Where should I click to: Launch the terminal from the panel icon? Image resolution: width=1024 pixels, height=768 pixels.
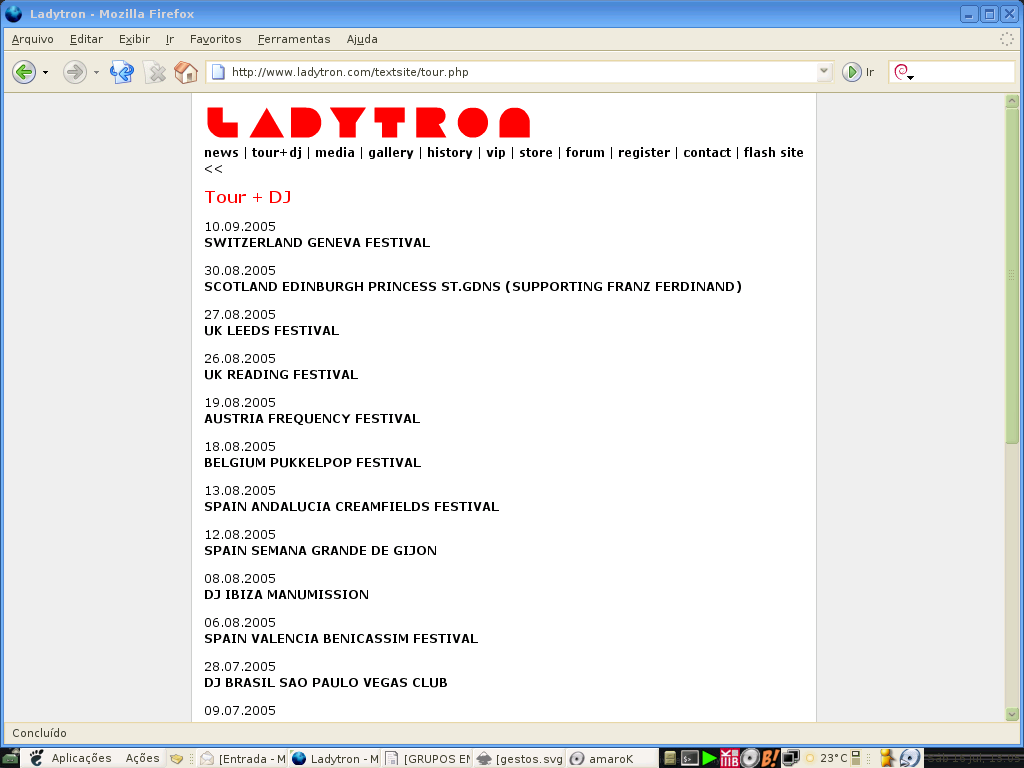(690, 758)
